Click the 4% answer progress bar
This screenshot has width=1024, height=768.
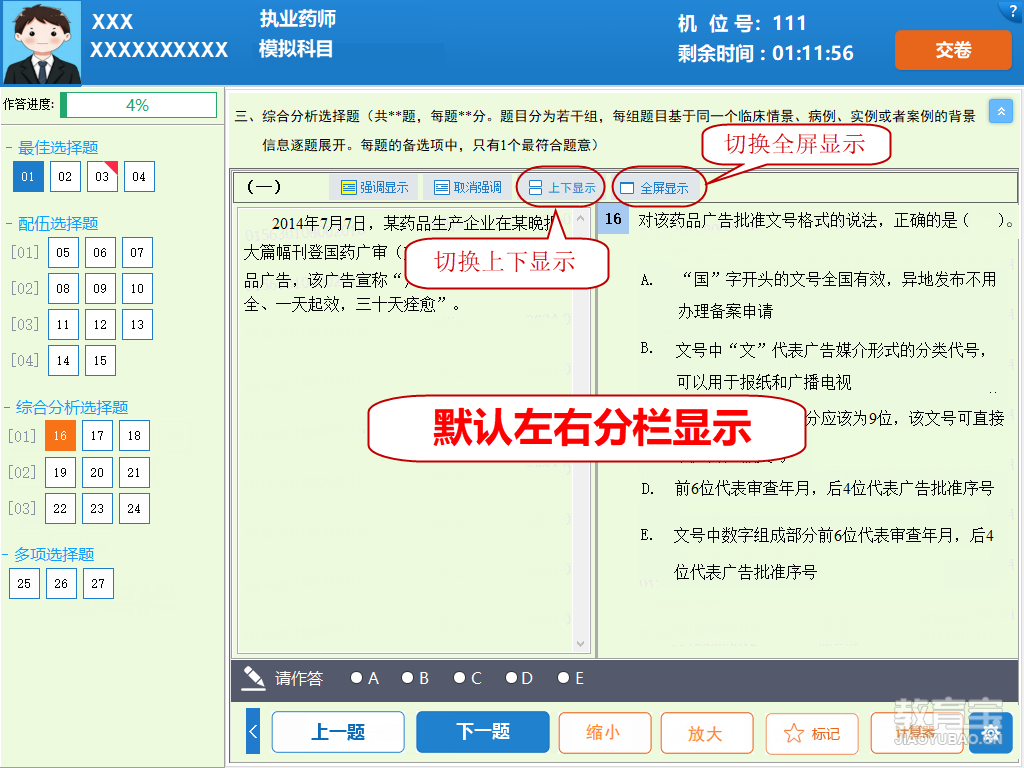[139, 103]
